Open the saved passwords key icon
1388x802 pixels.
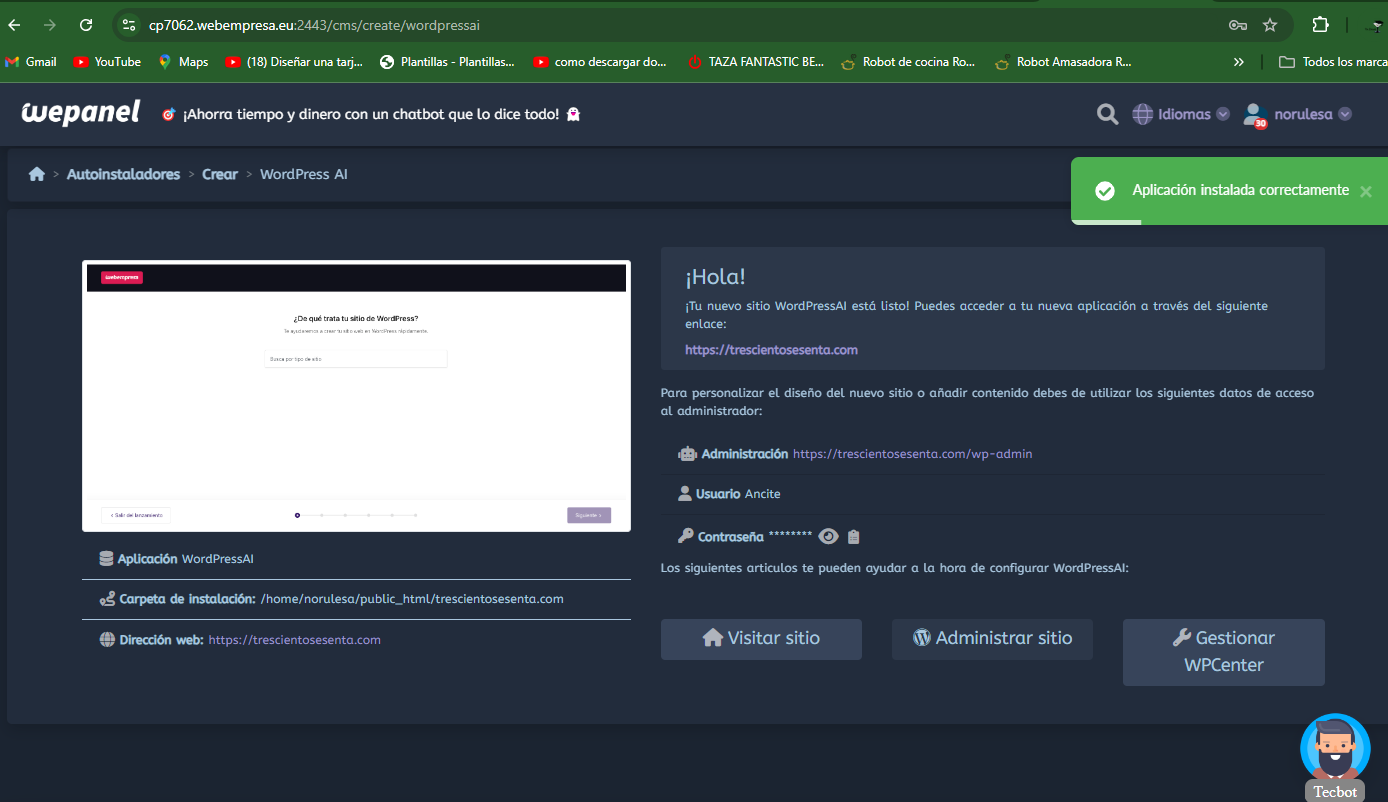pyautogui.click(x=1238, y=25)
